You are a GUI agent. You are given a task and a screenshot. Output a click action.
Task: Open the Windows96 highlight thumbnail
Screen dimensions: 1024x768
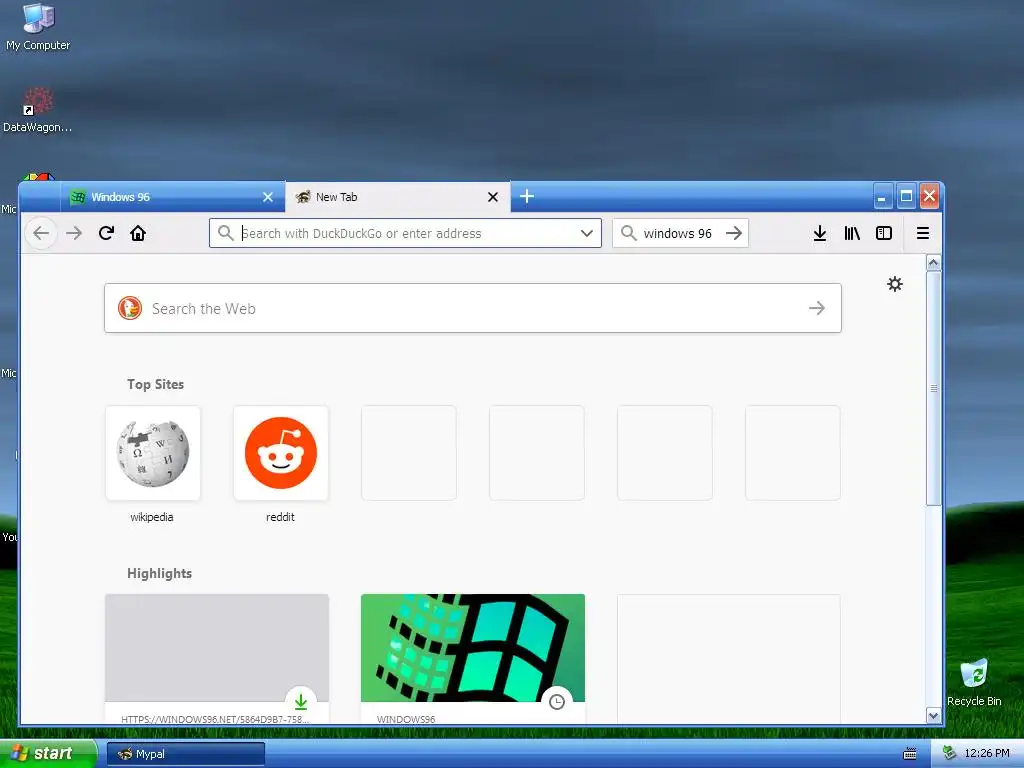click(x=473, y=648)
